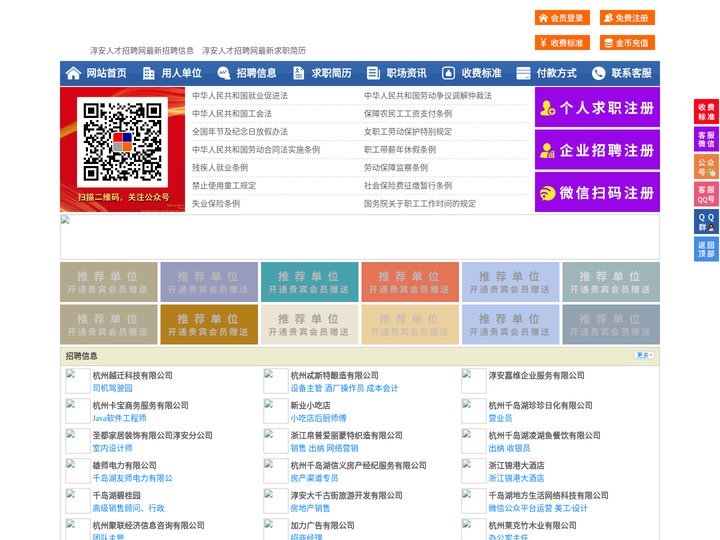The width and height of the screenshot is (720, 540).
Task: Click the orange 金币充值 button
Action: [627, 43]
